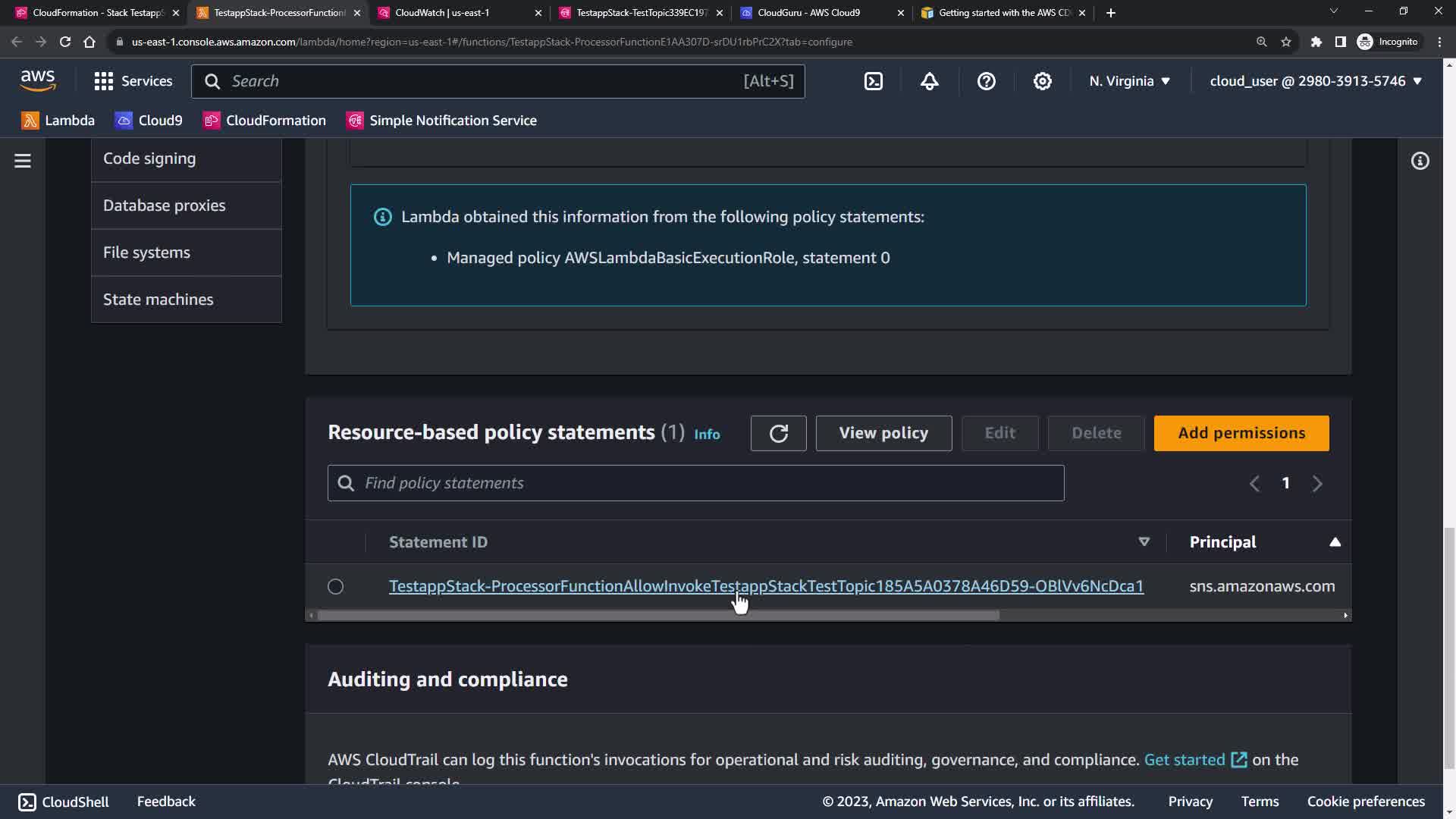Image resolution: width=1456 pixels, height=819 pixels.
Task: Sort by the Statement ID column arrow
Action: [x=1144, y=542]
